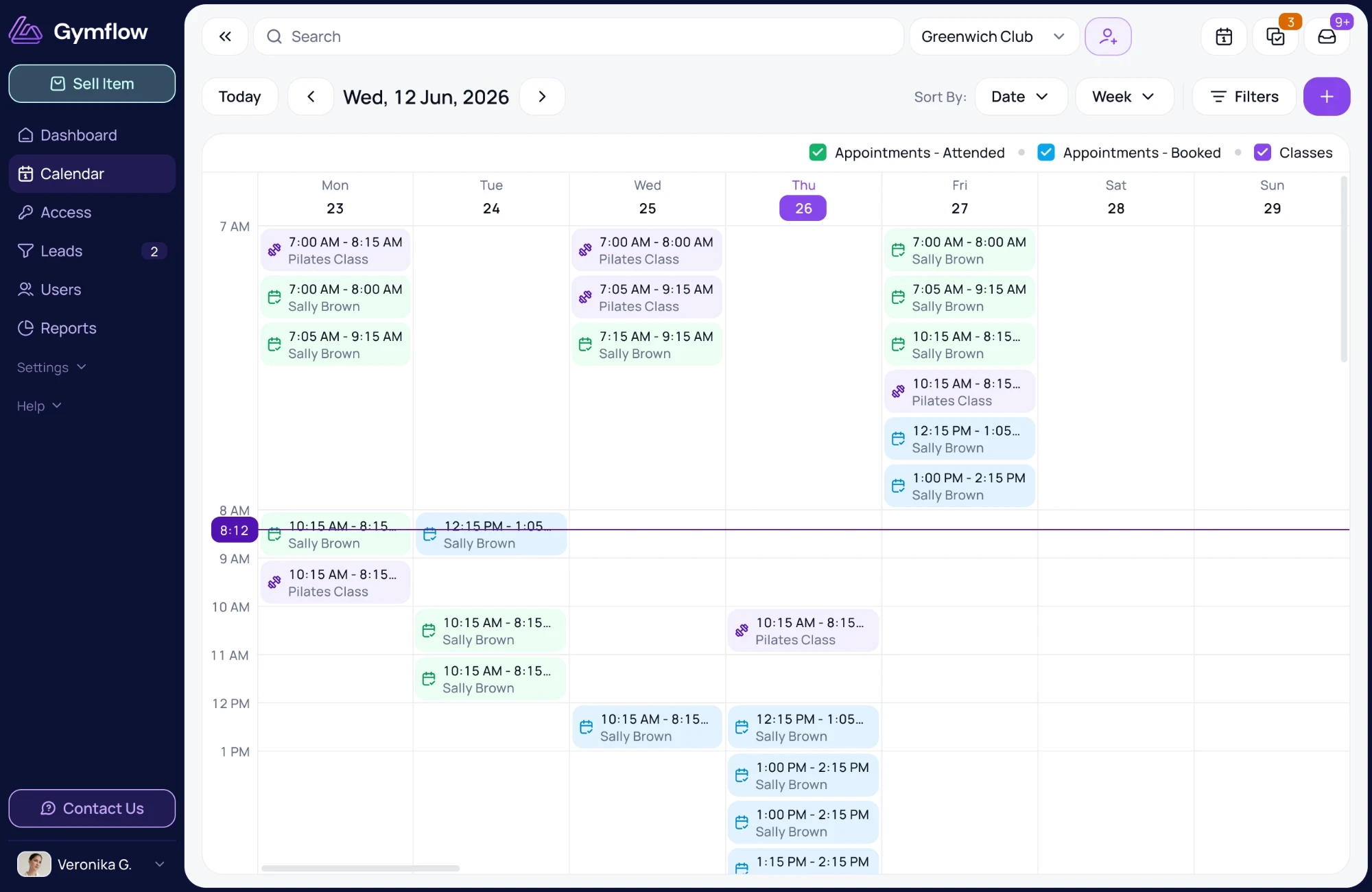Click the Today button

point(239,97)
